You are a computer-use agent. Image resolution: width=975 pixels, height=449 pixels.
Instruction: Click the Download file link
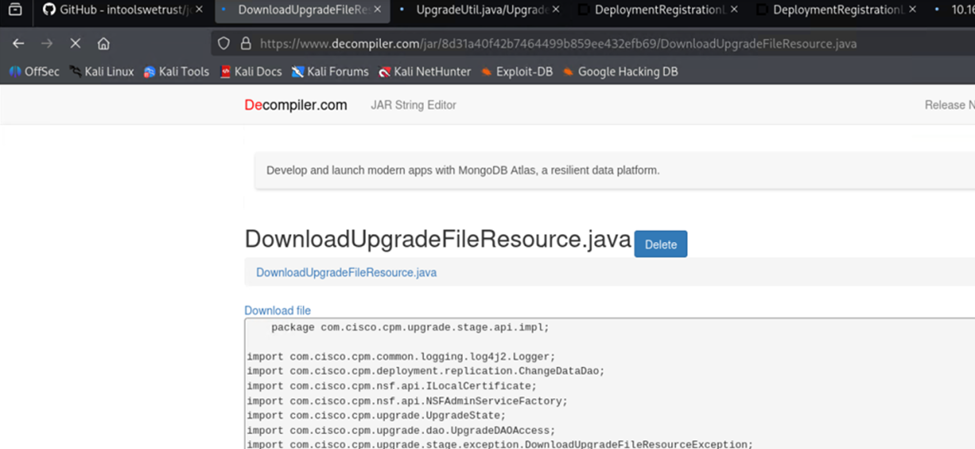(x=277, y=311)
